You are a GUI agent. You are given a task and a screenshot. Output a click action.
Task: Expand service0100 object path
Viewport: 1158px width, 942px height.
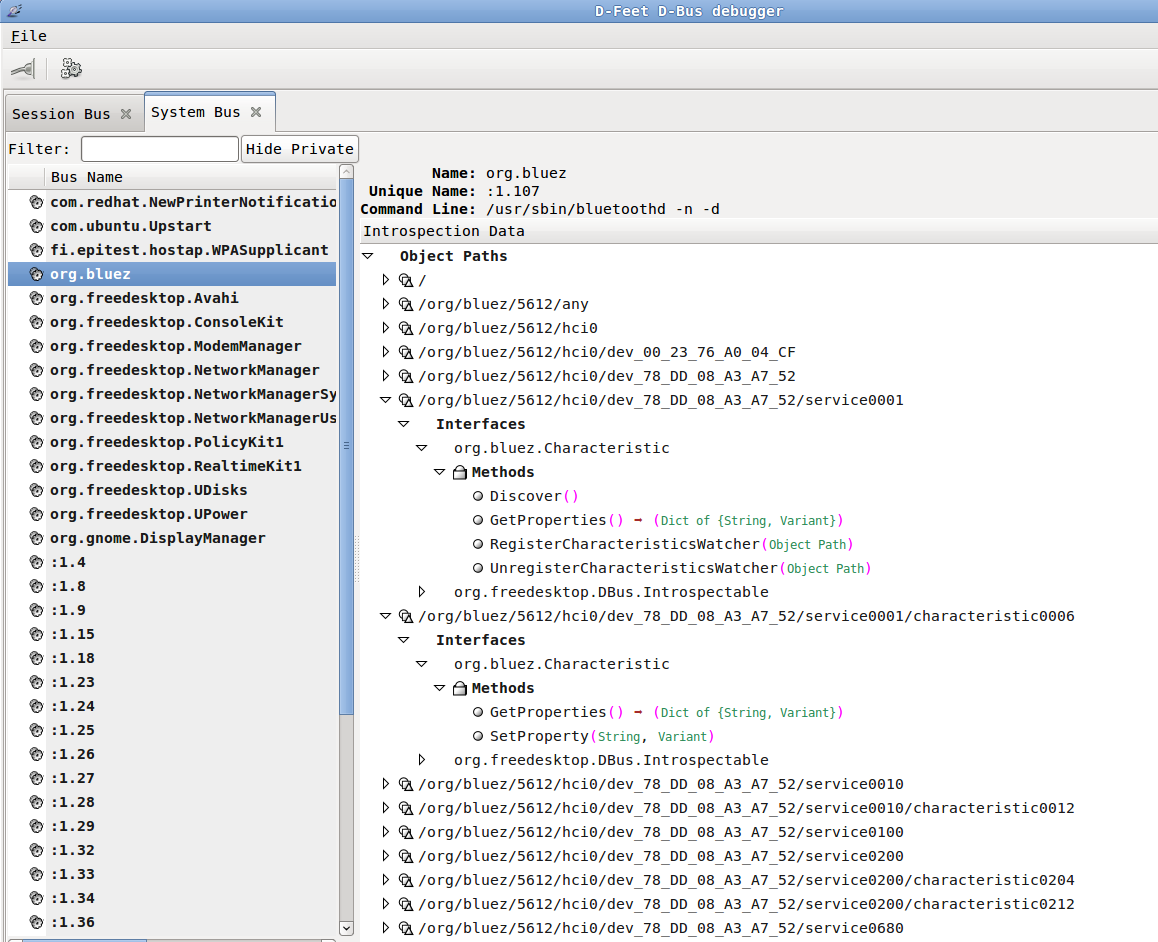[x=386, y=831]
